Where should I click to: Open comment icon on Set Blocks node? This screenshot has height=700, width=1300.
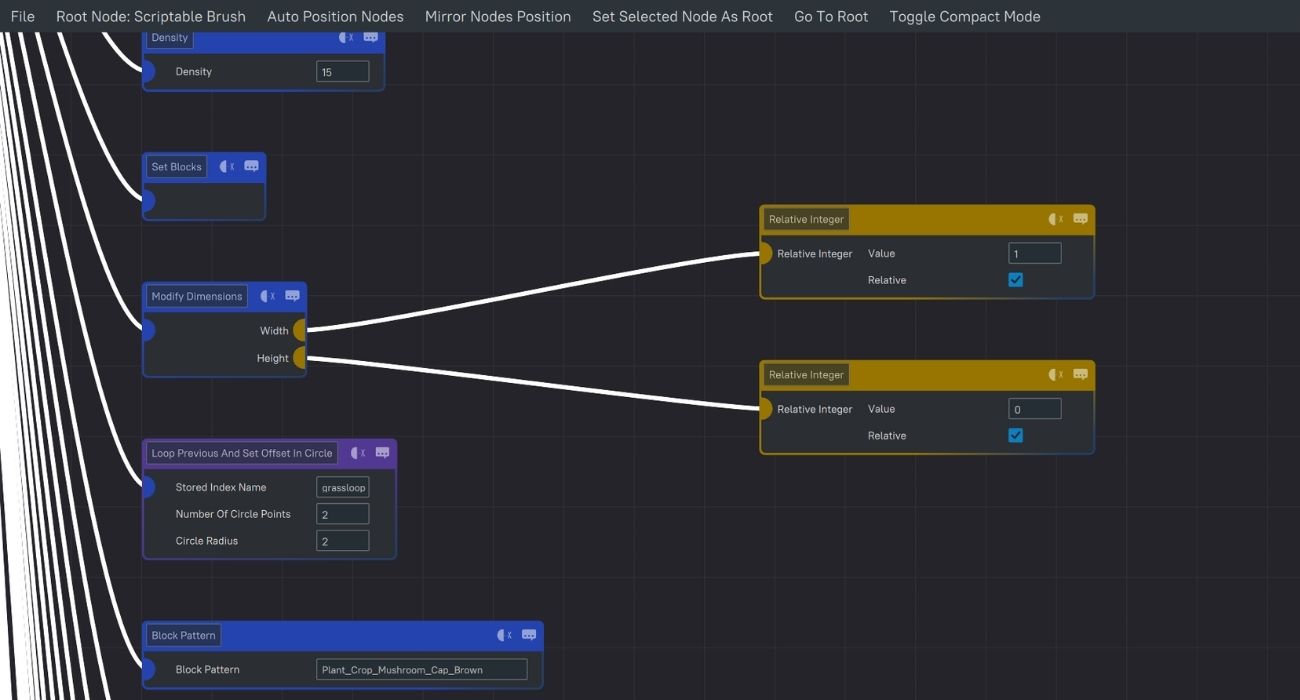click(251, 167)
